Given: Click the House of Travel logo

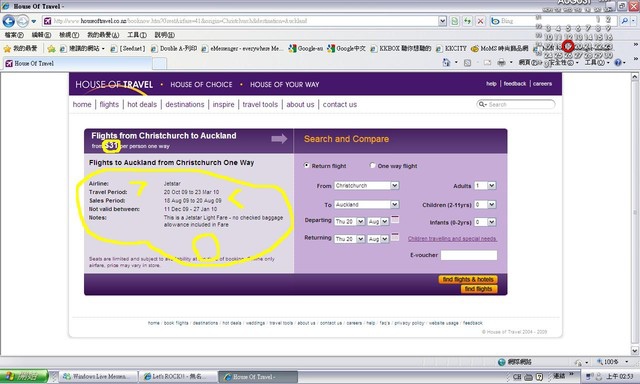Looking at the screenshot, I should pyautogui.click(x=114, y=84).
